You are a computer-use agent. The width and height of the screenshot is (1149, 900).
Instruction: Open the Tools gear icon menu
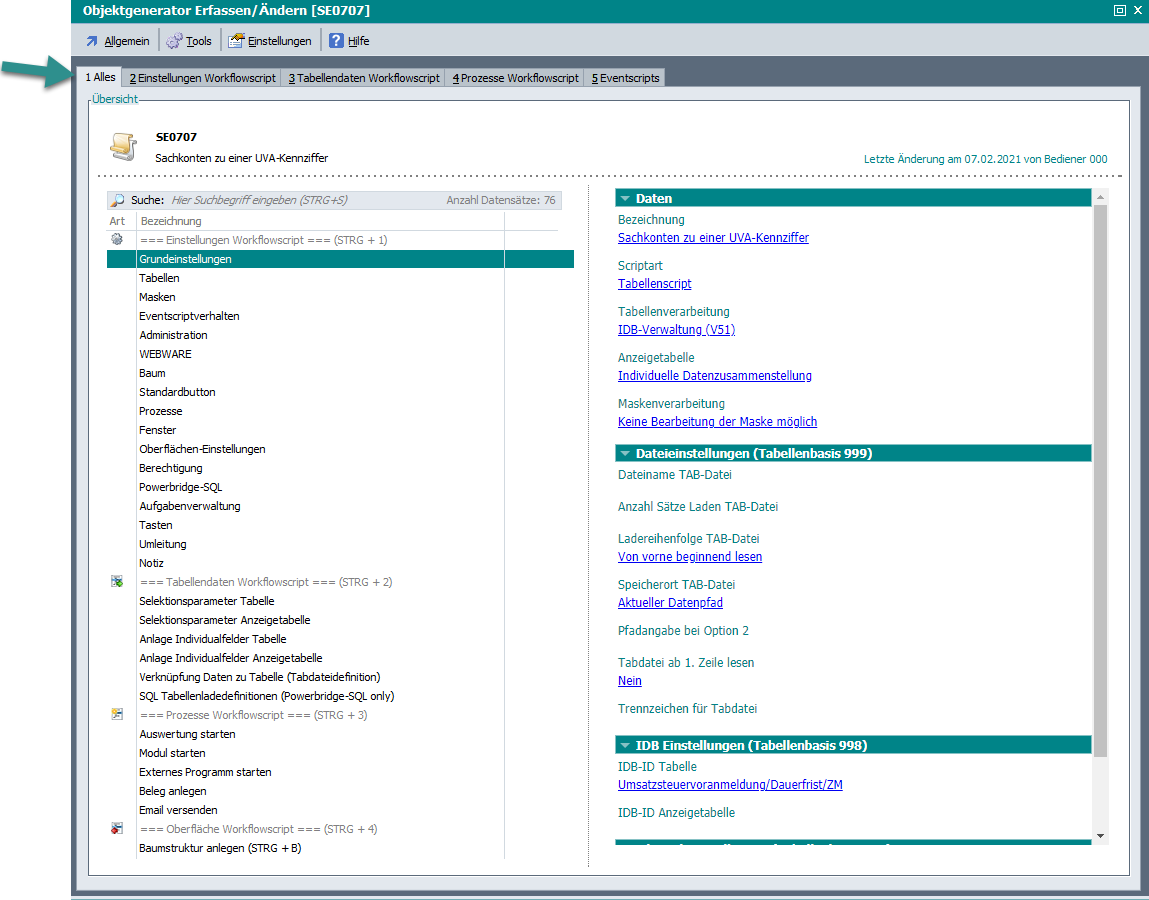175,41
